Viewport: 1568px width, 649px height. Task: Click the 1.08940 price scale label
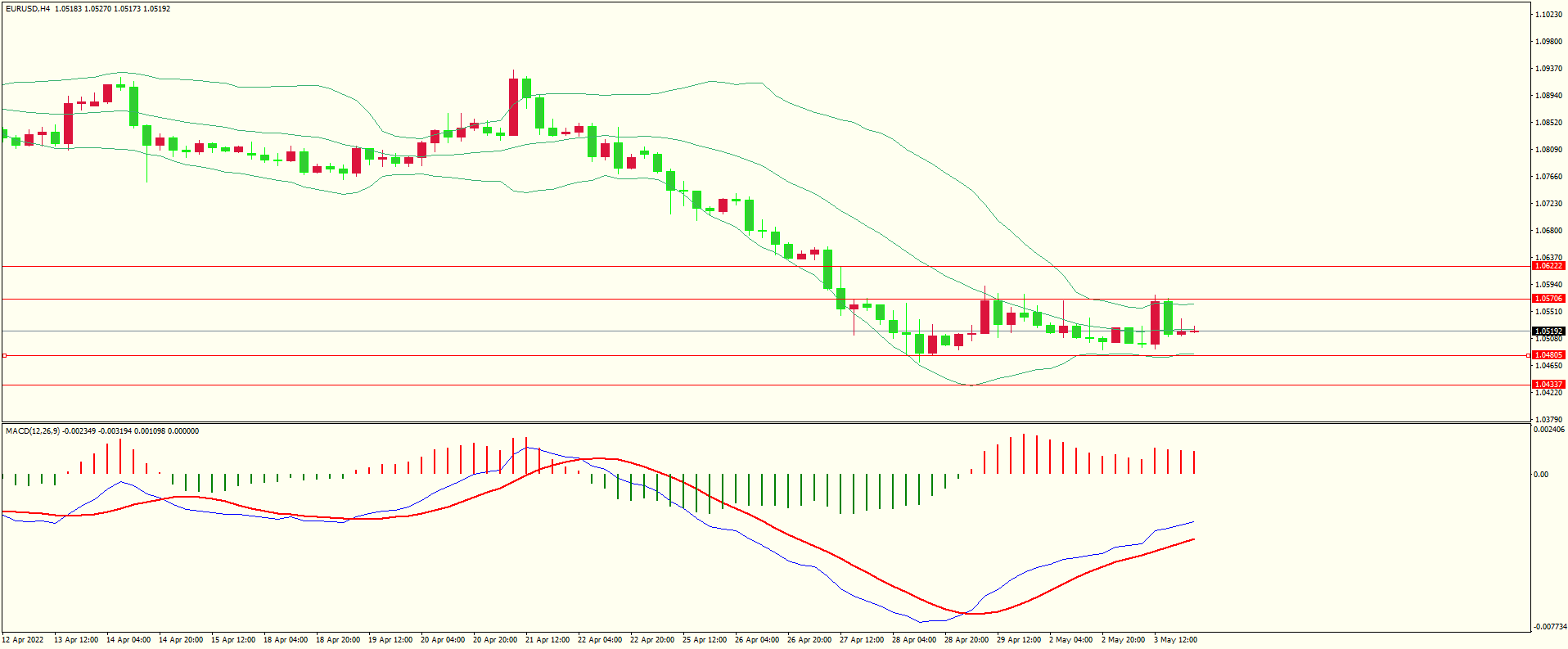(x=1549, y=96)
